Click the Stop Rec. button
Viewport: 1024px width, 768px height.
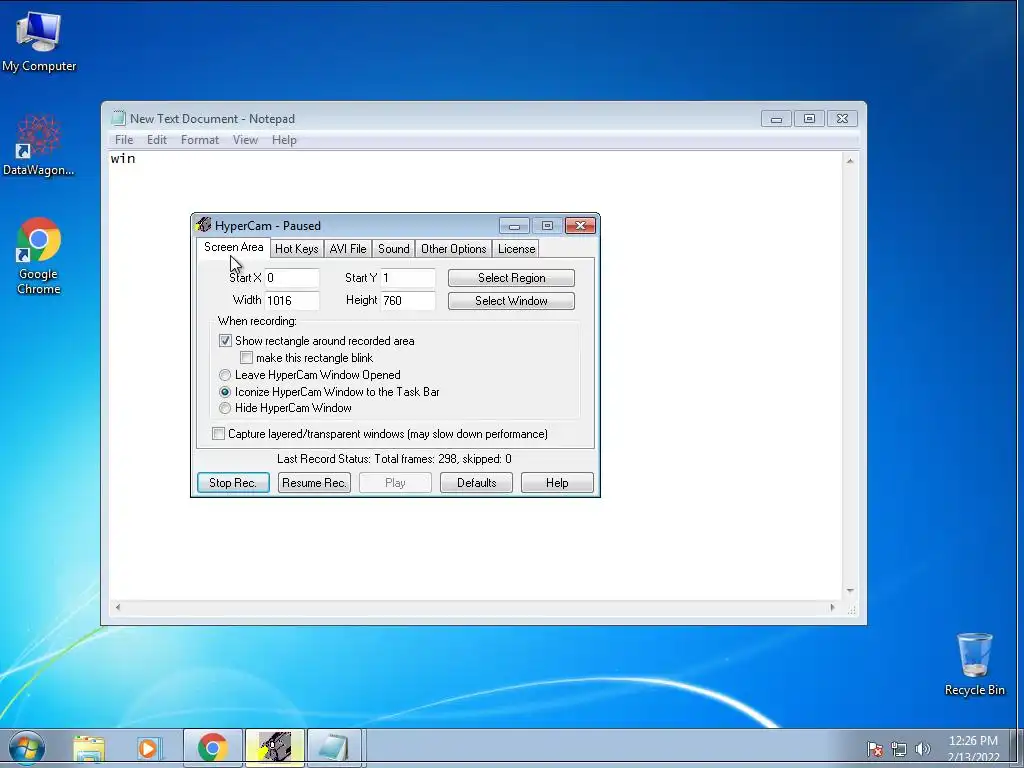point(233,483)
